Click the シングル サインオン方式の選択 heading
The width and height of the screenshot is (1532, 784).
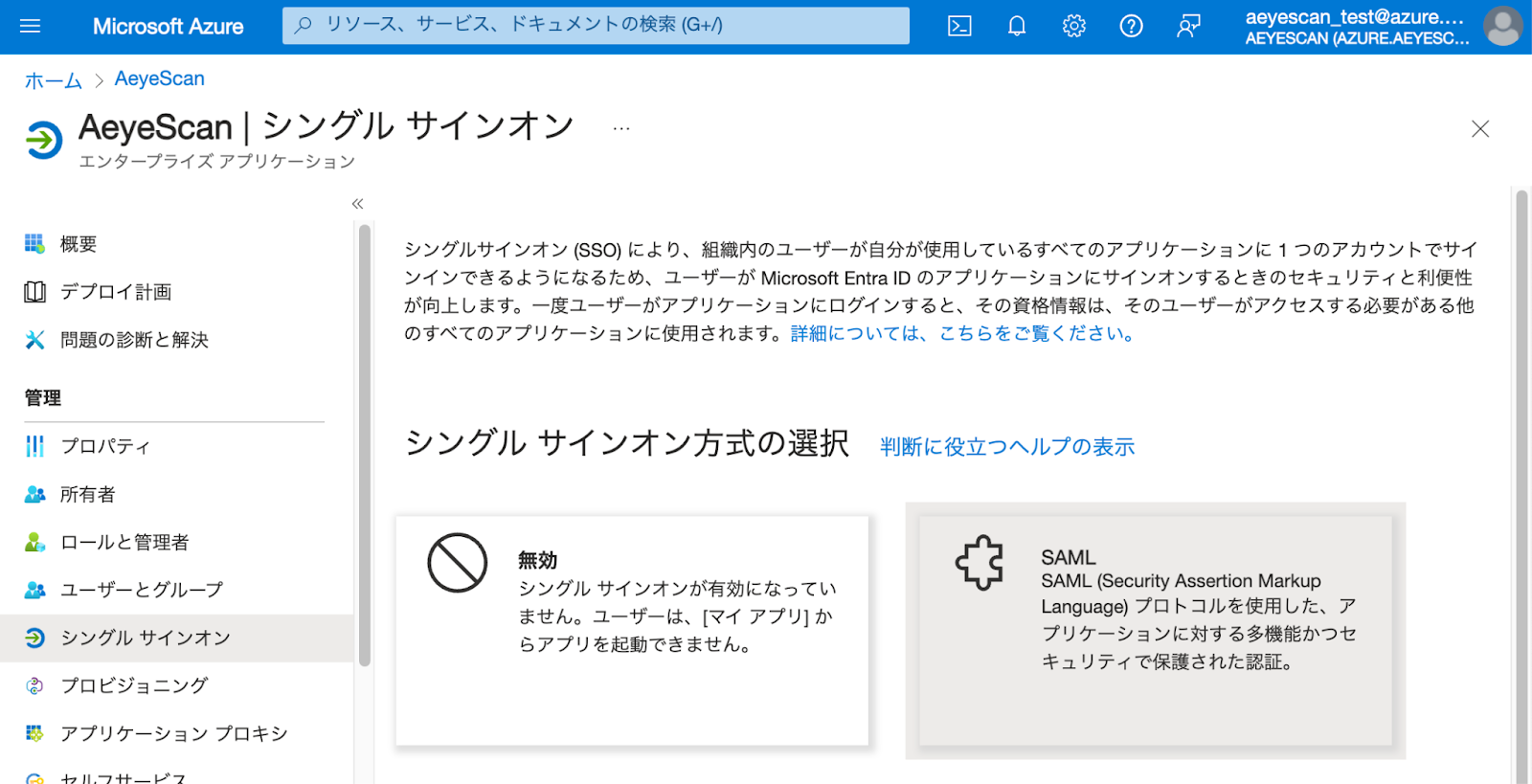click(627, 443)
